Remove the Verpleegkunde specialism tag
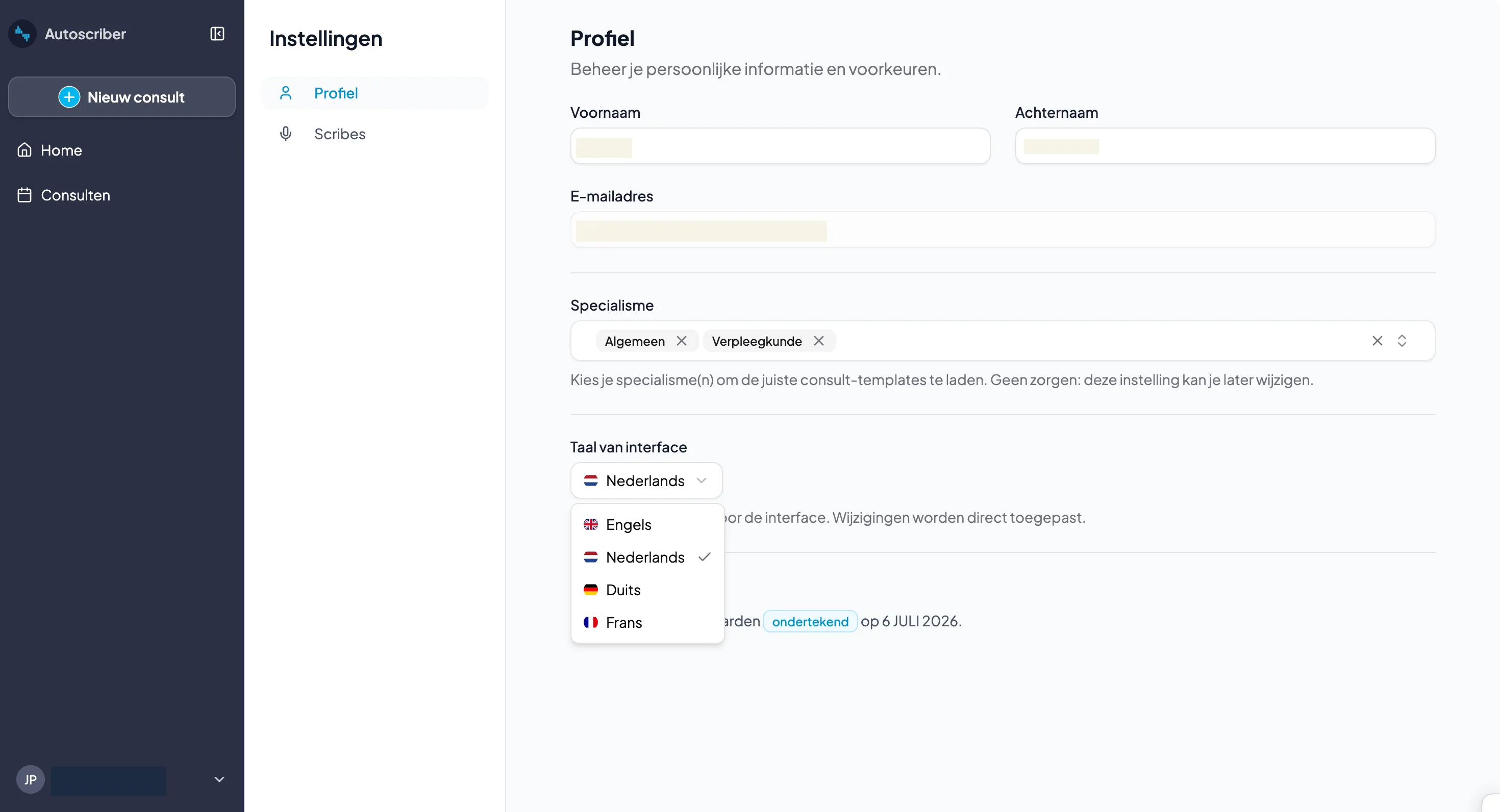1500x812 pixels. point(818,341)
